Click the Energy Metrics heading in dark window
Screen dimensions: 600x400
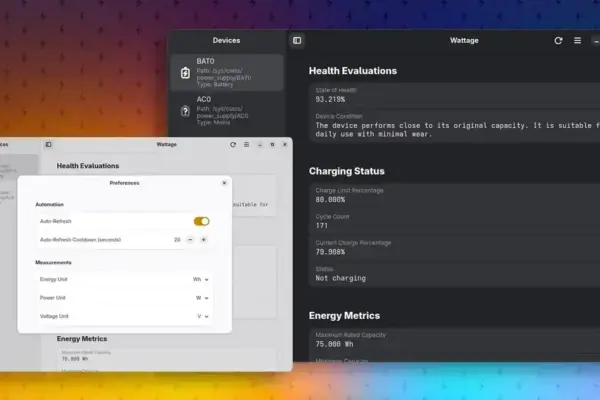(344, 316)
